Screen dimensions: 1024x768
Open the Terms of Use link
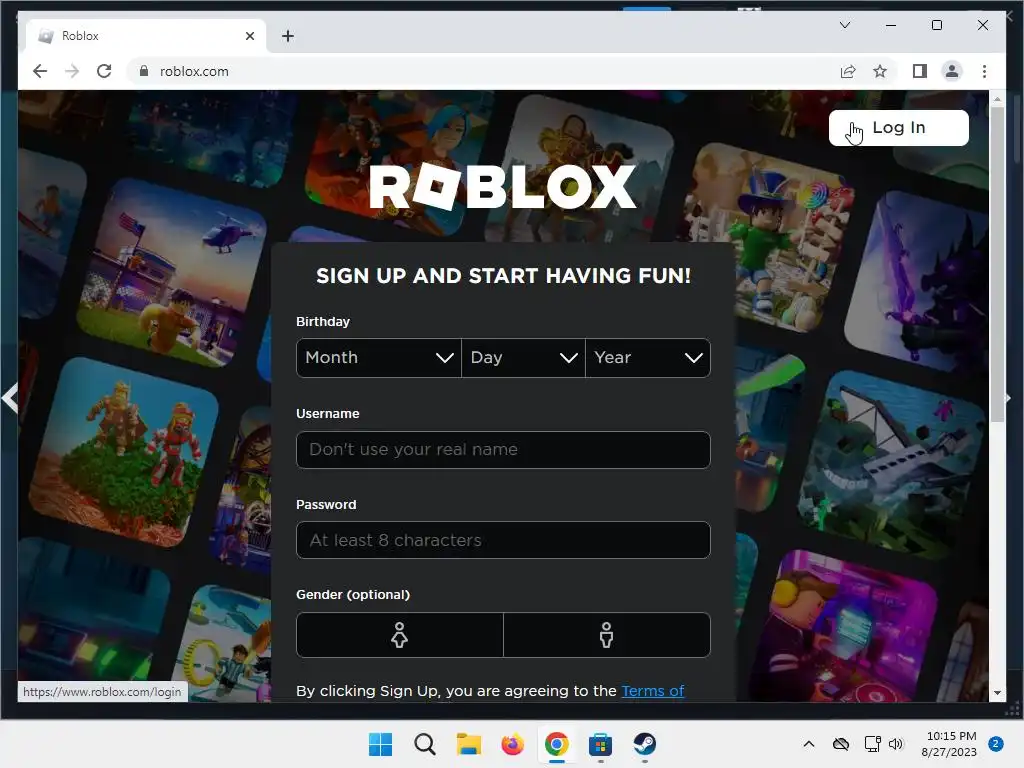(x=652, y=691)
